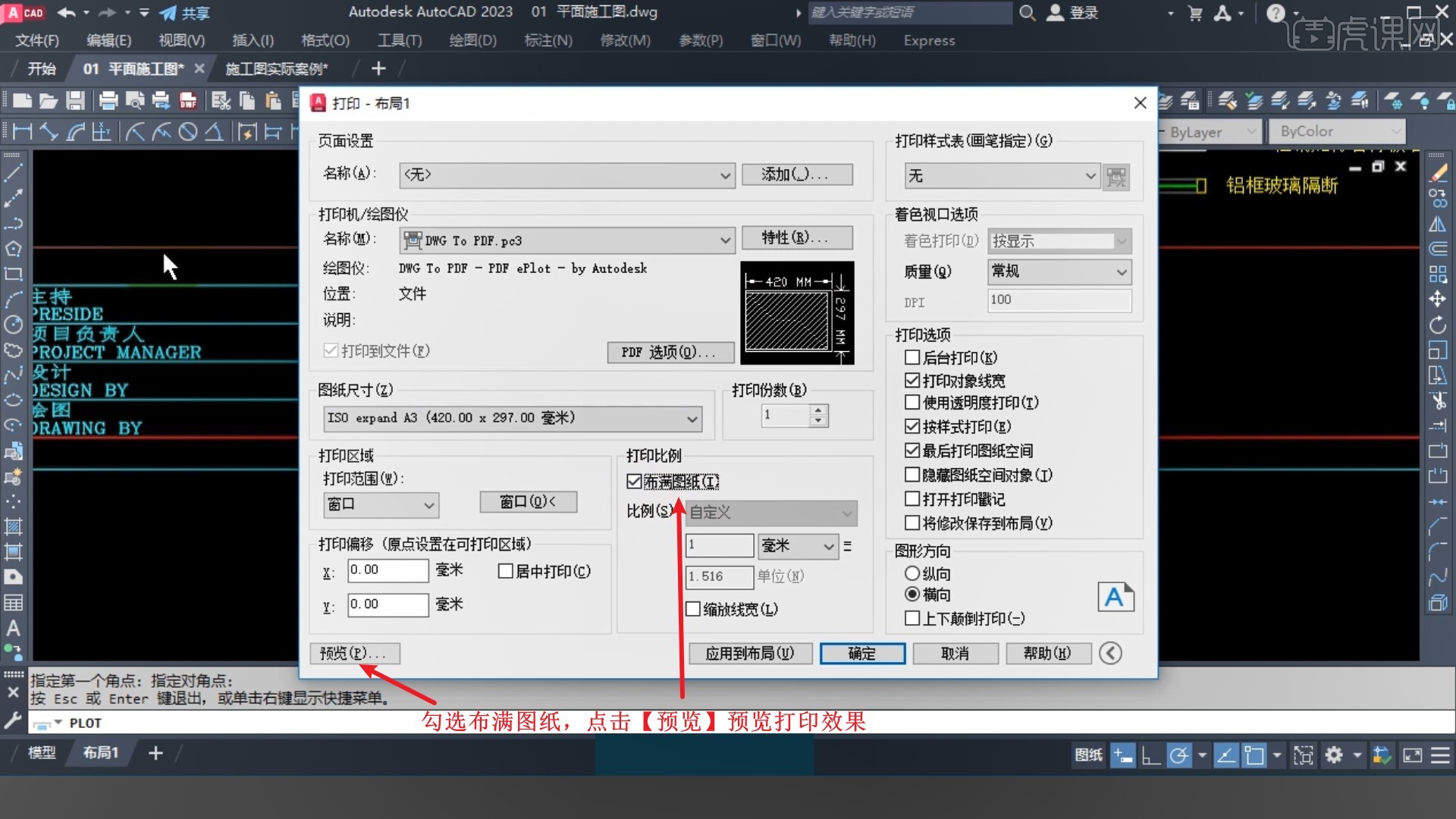Image resolution: width=1456 pixels, height=819 pixels.
Task: Open customization menu icon in status bar
Action: pos(1440,755)
